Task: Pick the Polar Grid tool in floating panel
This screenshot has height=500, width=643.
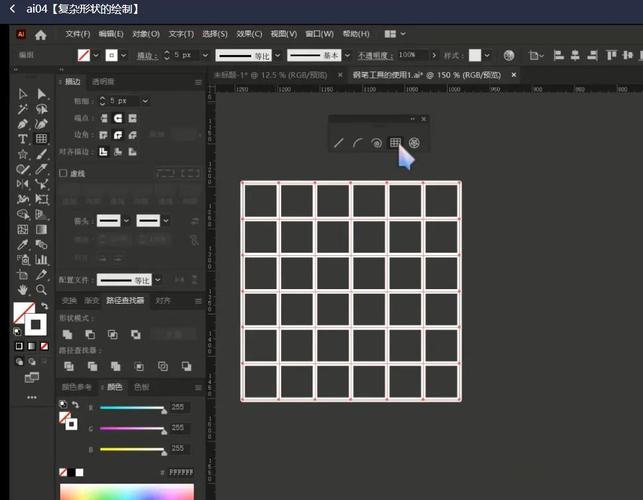Action: [414, 143]
